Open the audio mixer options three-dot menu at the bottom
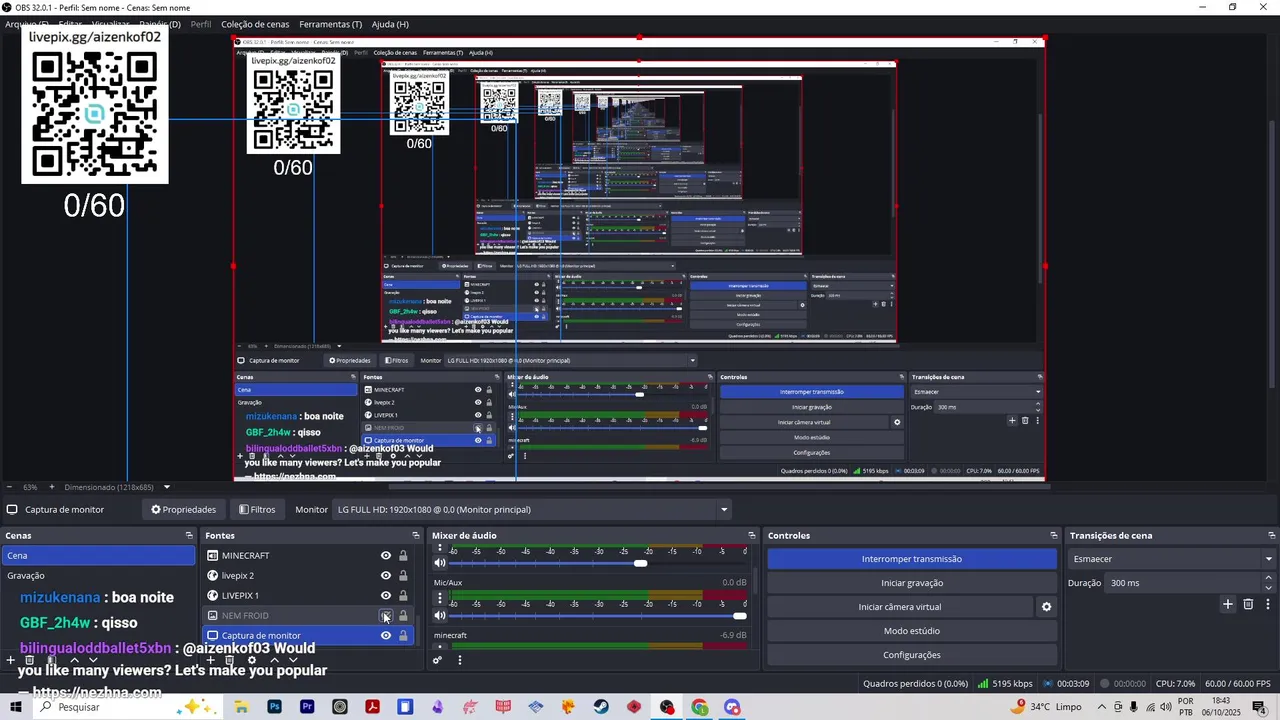The height and width of the screenshot is (720, 1280). 460,660
